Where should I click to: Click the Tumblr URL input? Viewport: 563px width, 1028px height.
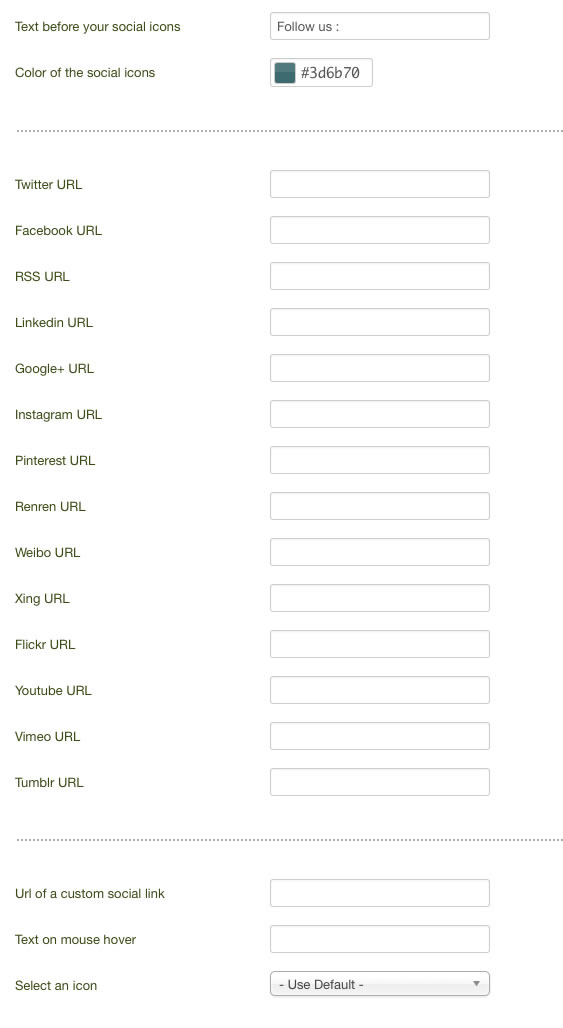click(379, 781)
